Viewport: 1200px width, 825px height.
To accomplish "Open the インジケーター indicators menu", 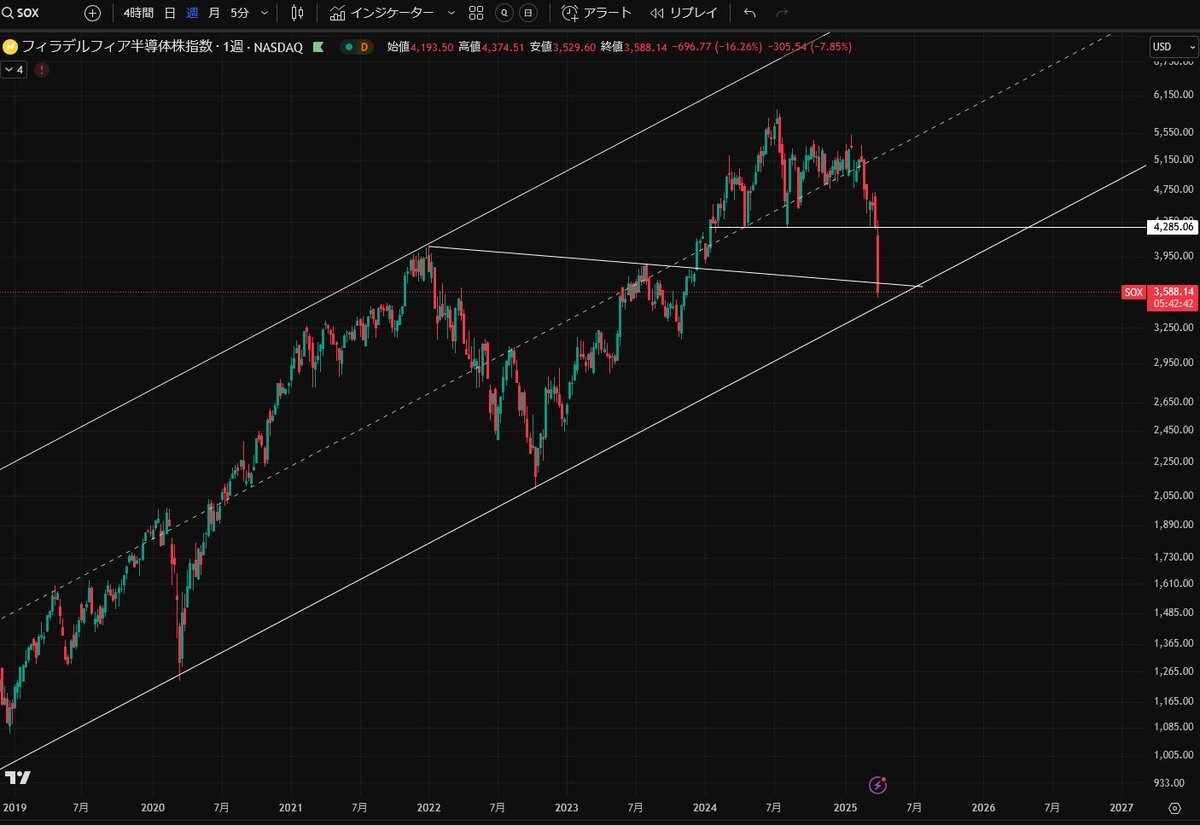I will coord(382,13).
